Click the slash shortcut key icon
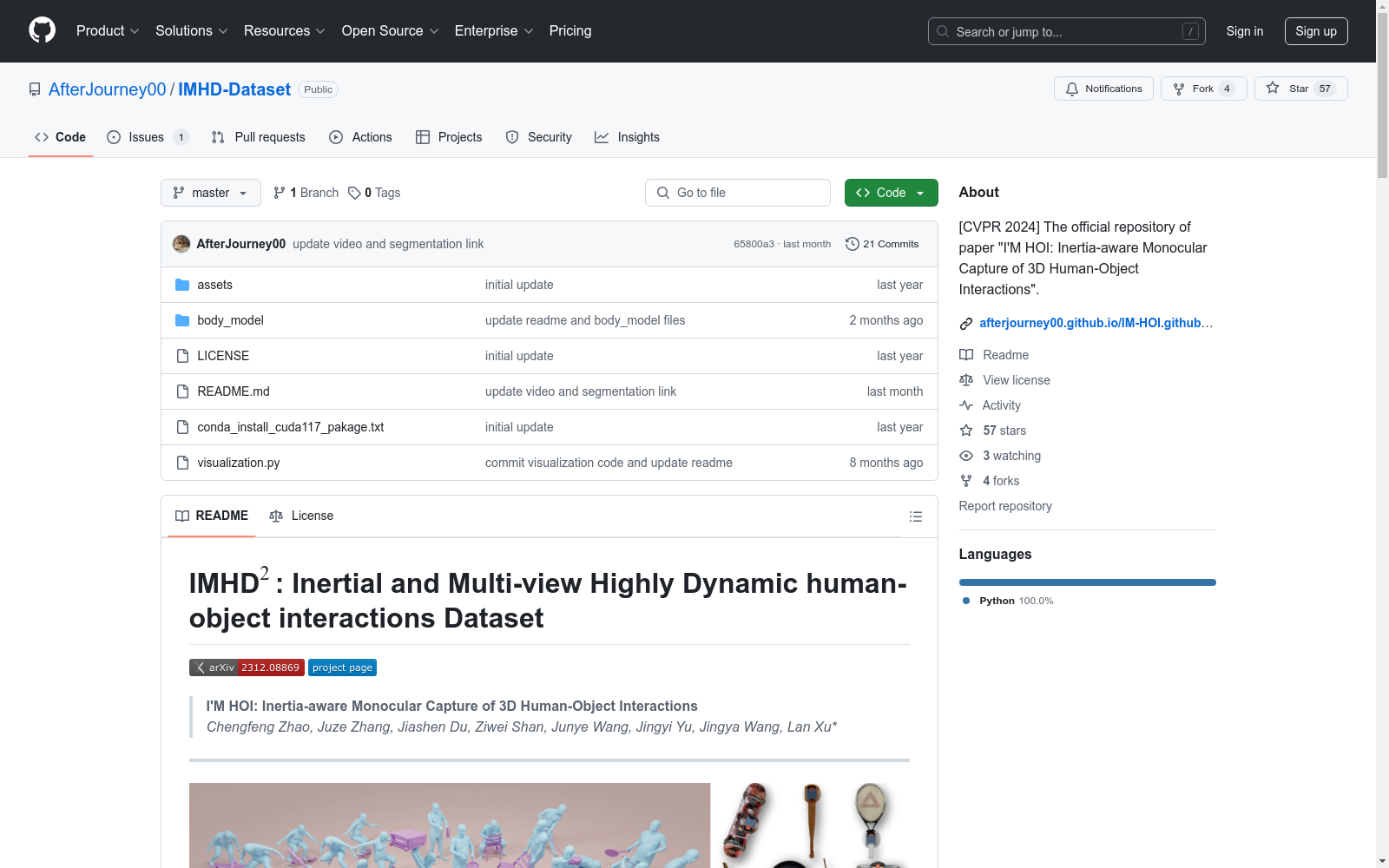This screenshot has height=868, width=1389. pos(1190,31)
